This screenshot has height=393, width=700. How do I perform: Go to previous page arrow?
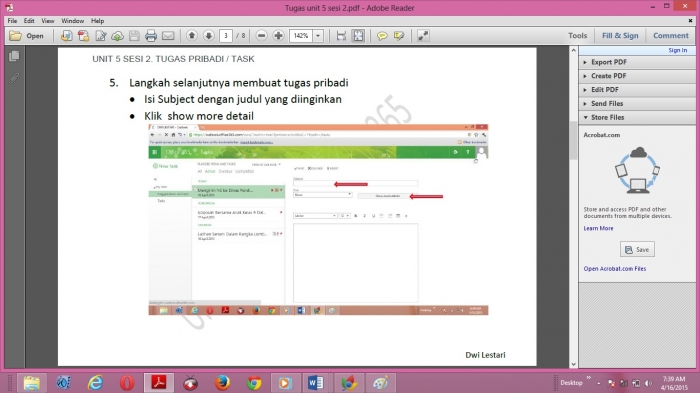pyautogui.click(x=192, y=36)
